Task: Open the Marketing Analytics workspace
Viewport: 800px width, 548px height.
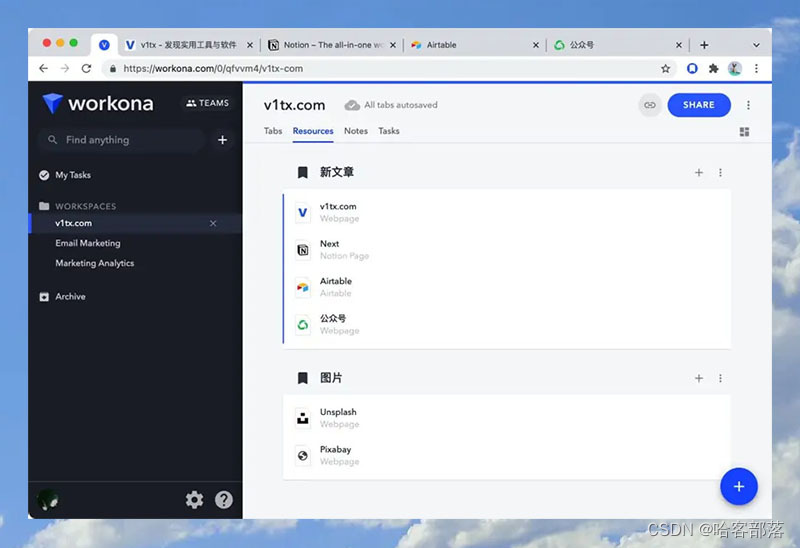Action: click(94, 263)
